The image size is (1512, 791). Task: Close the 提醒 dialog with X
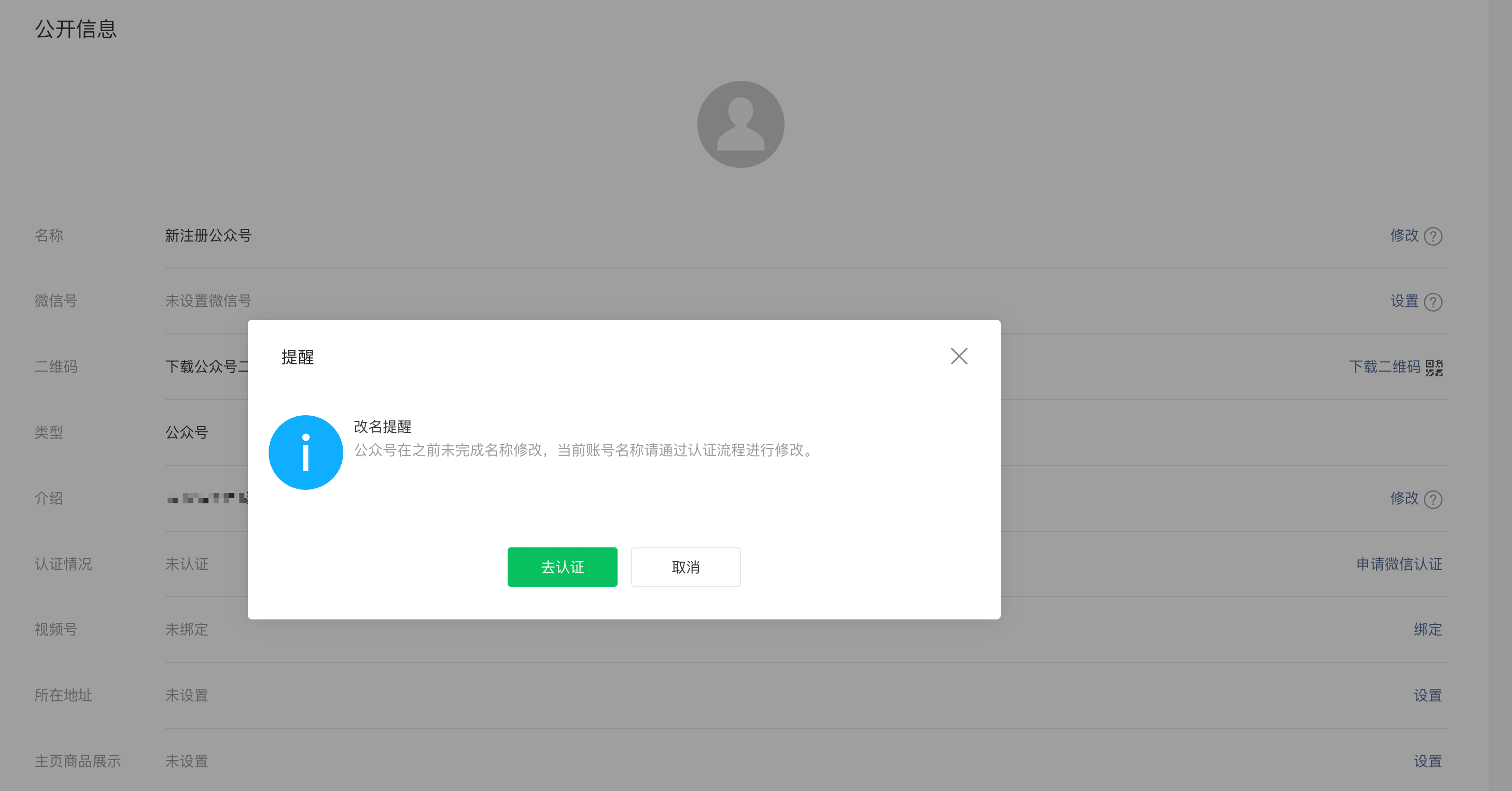point(959,356)
